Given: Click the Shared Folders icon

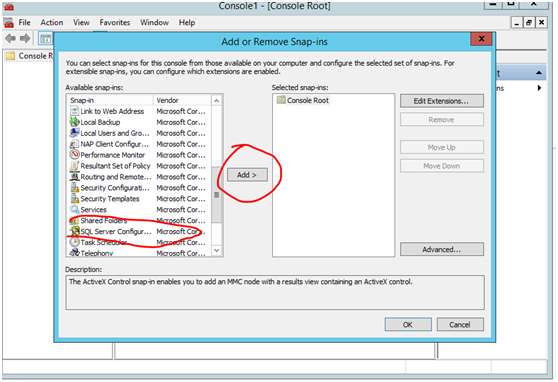Looking at the screenshot, I should (74, 220).
